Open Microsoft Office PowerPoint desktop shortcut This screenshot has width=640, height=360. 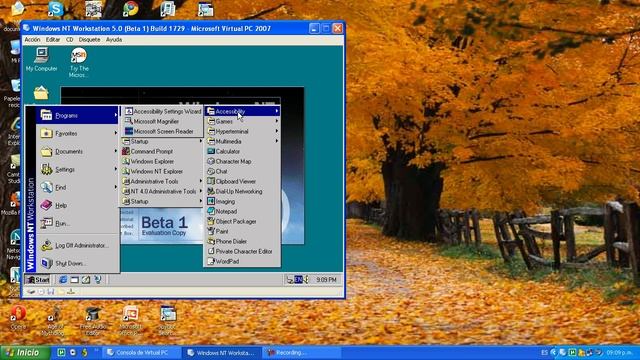point(130,321)
